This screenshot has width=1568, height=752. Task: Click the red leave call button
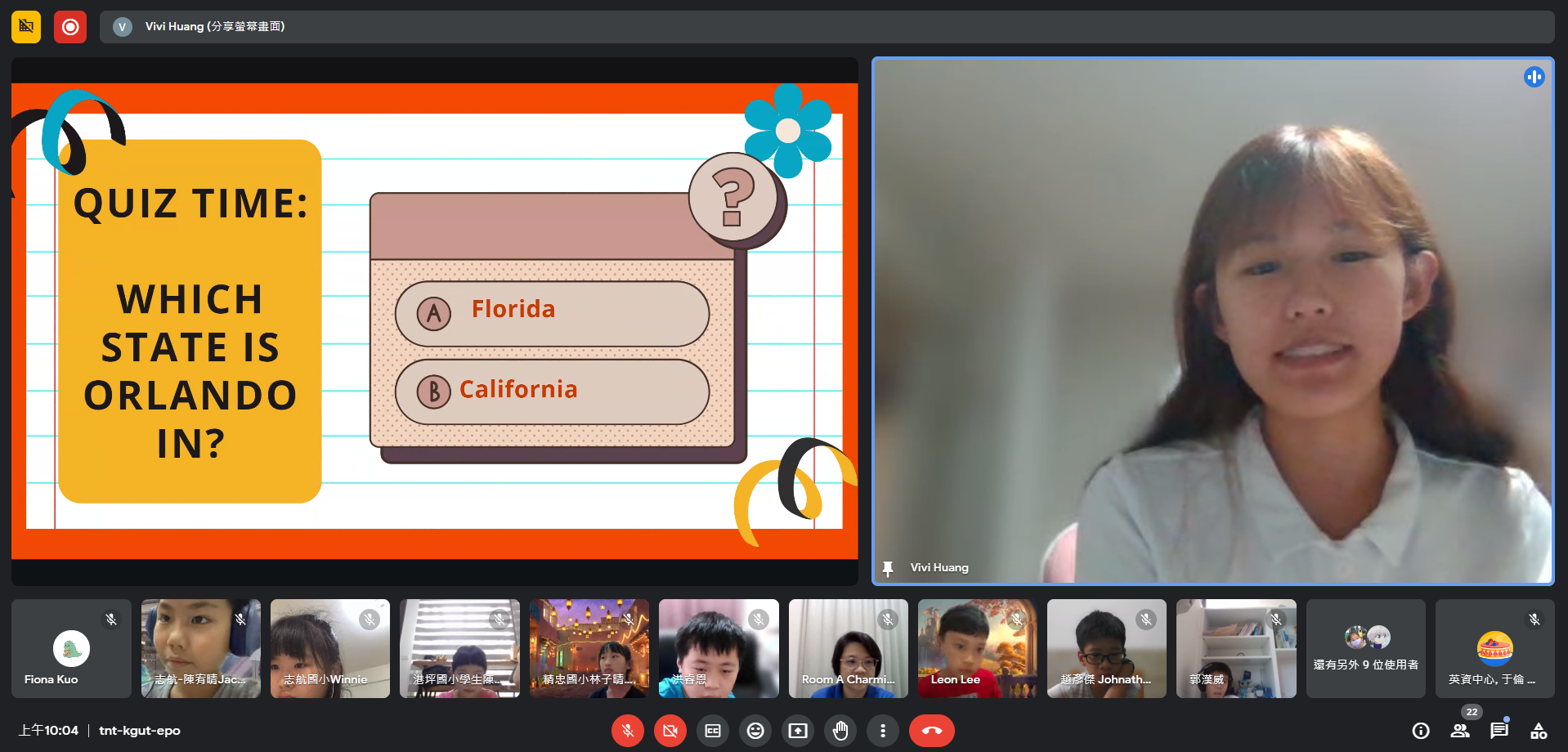pos(932,731)
